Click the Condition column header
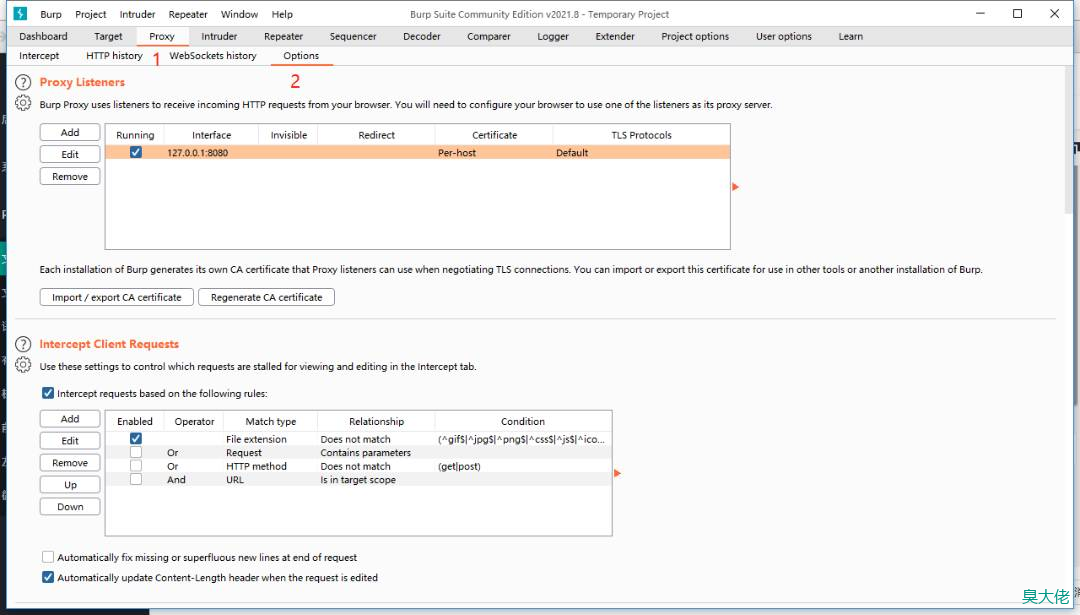The width and height of the screenshot is (1080, 615). click(523, 421)
